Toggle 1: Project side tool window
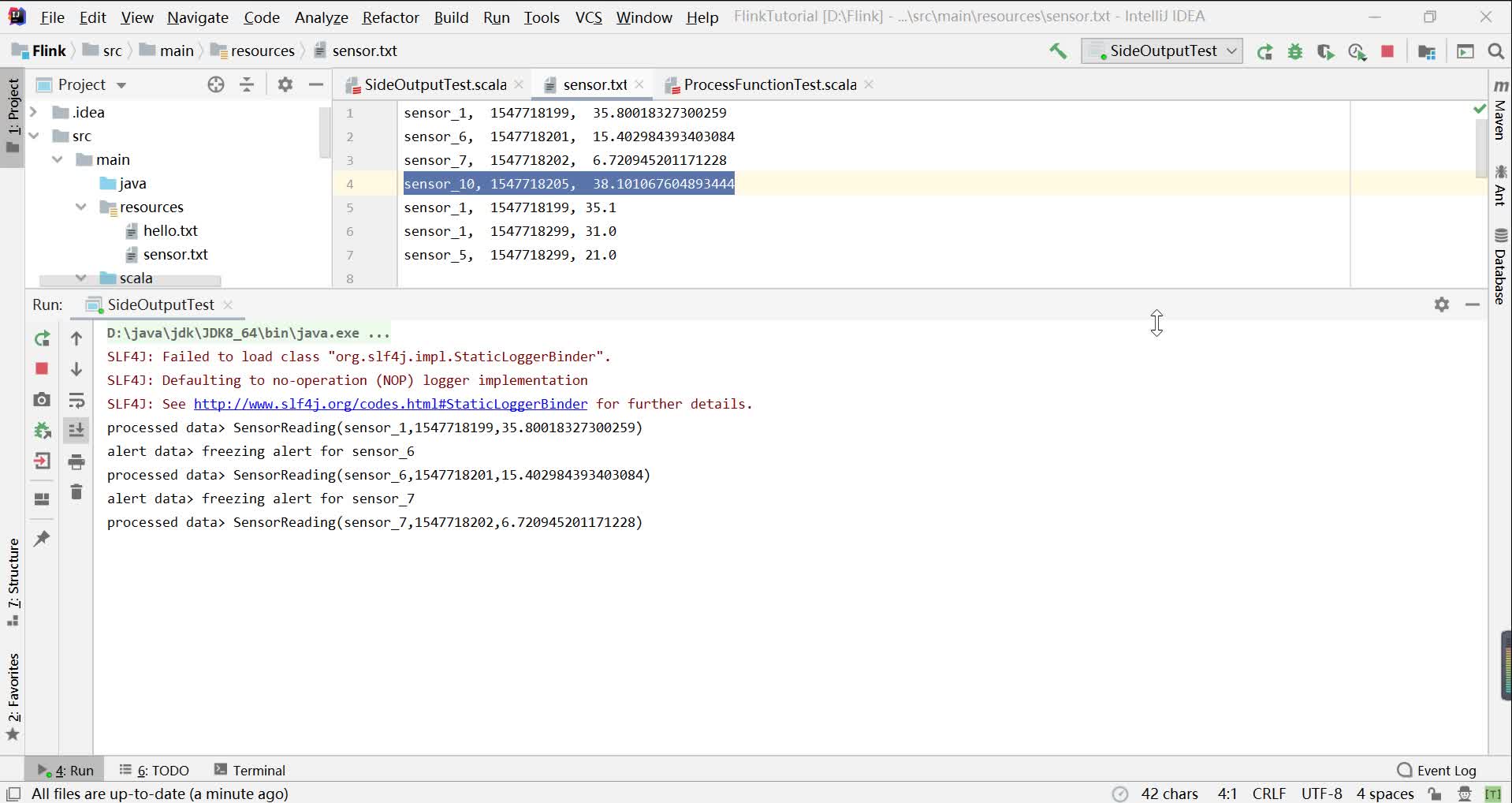This screenshot has height=803, width=1512. tap(13, 117)
